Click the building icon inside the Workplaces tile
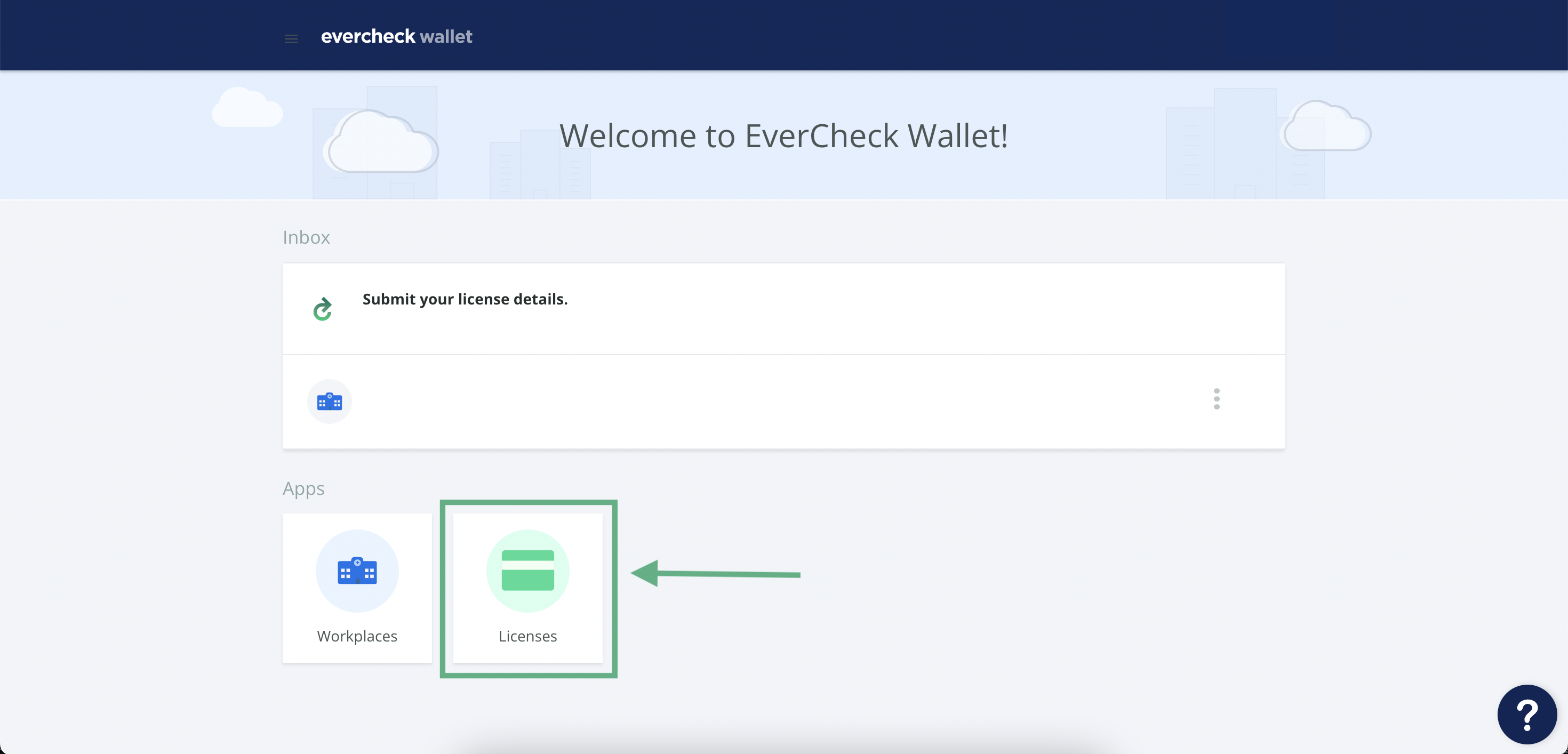Image resolution: width=1568 pixels, height=754 pixels. (357, 570)
